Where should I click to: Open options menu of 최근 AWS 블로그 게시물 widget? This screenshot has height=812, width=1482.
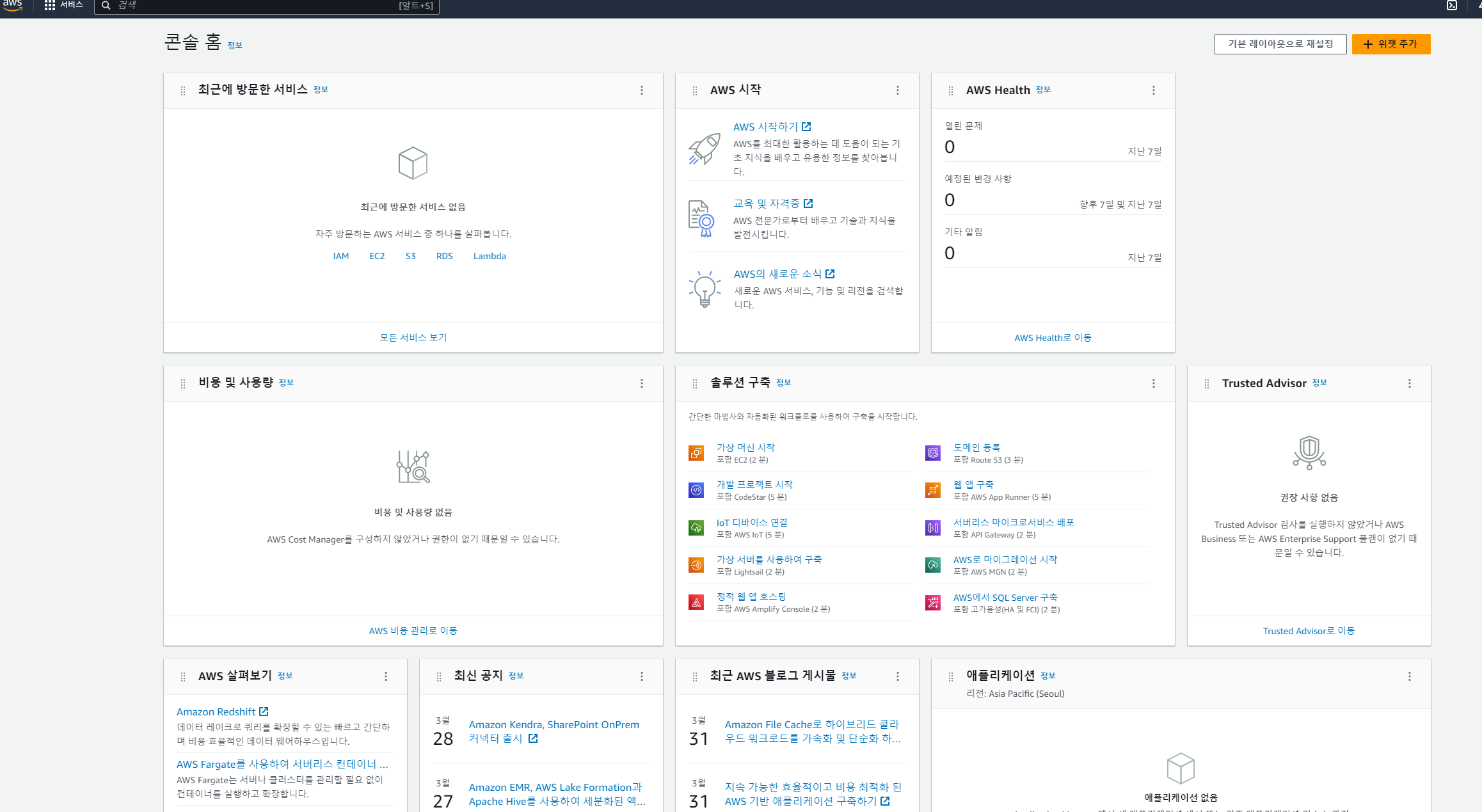tap(898, 676)
